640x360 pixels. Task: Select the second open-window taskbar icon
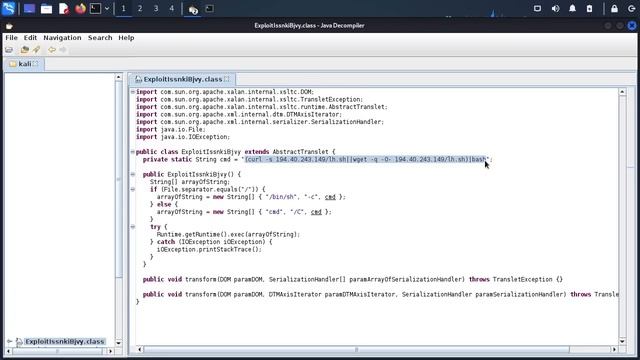click(x=209, y=9)
